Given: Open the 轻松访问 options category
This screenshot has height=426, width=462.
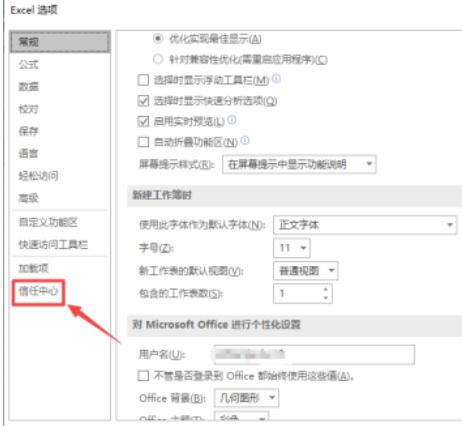Looking at the screenshot, I should (38, 176).
